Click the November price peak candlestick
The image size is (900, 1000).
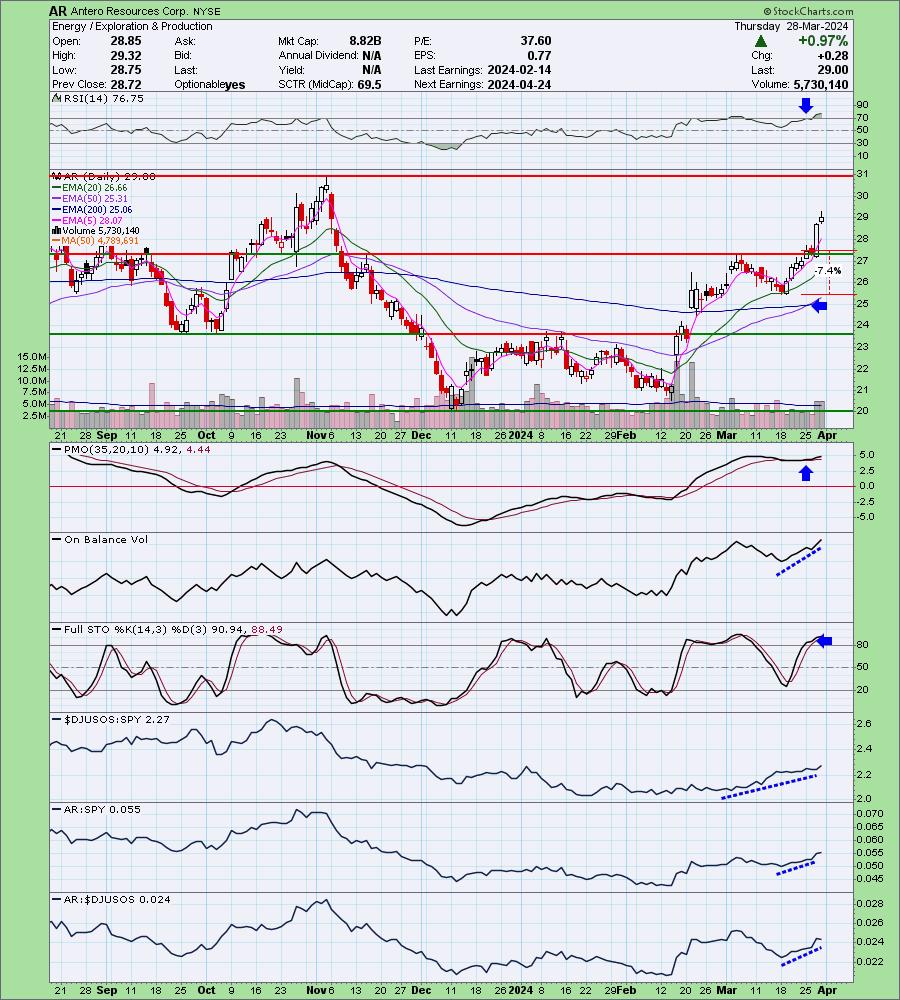coord(327,187)
